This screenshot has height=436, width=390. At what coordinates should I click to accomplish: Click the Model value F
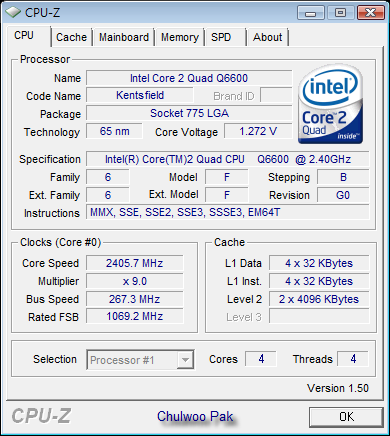point(227,177)
